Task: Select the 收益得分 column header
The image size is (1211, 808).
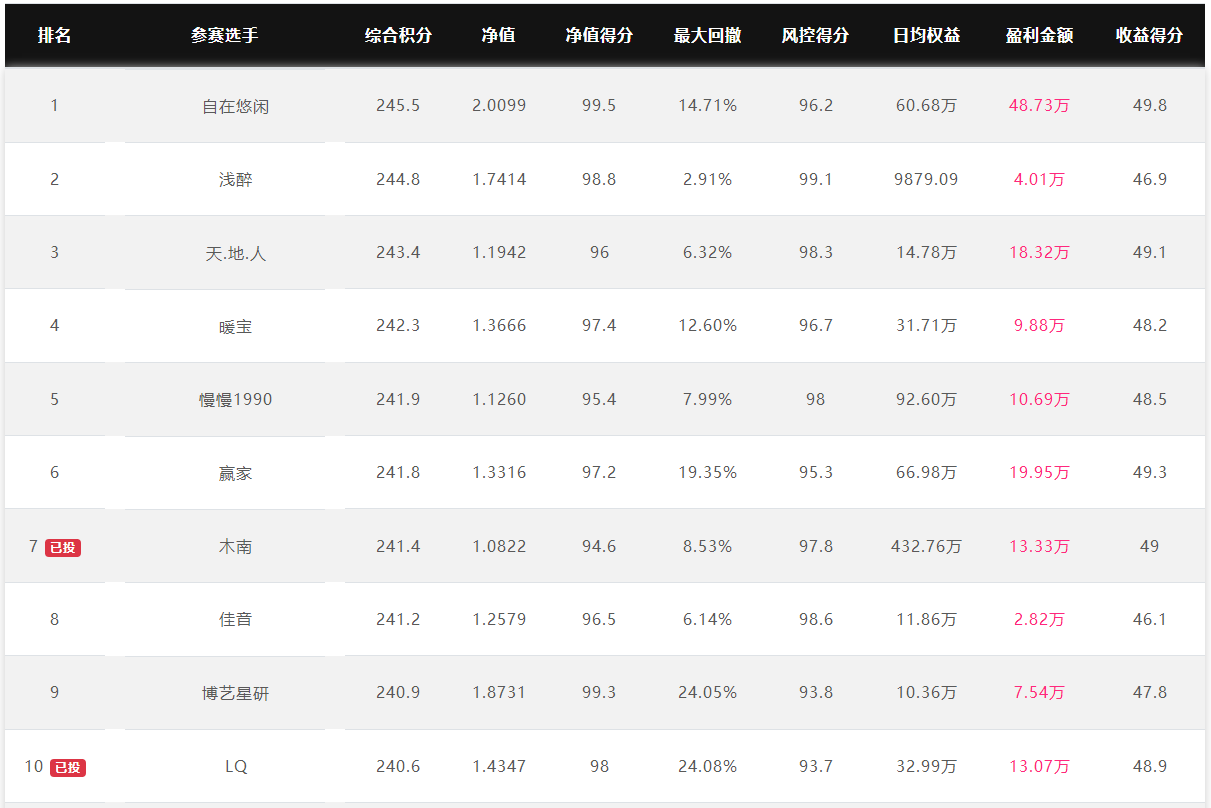Action: click(x=1149, y=35)
